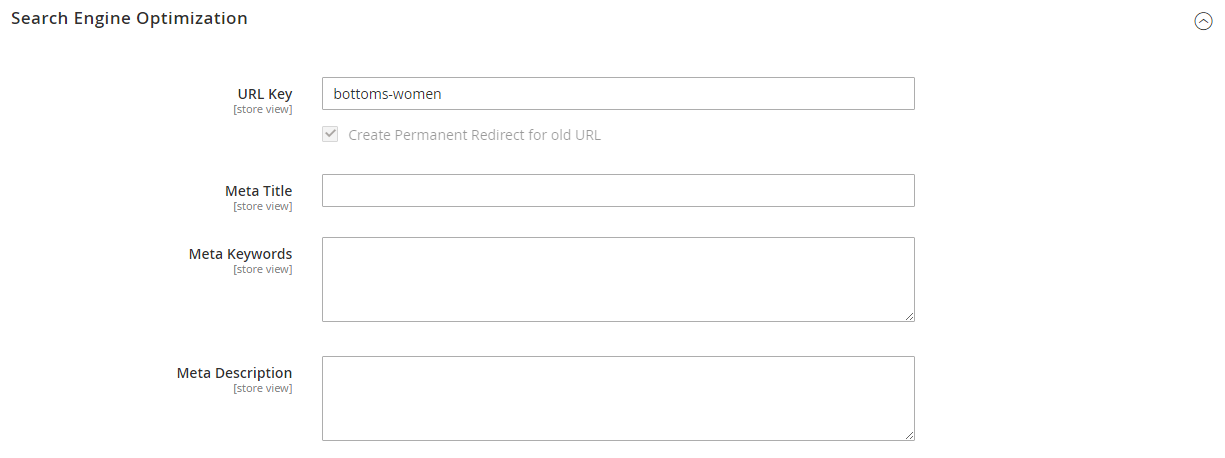
Task: Click the Meta Description field label
Action: click(235, 373)
